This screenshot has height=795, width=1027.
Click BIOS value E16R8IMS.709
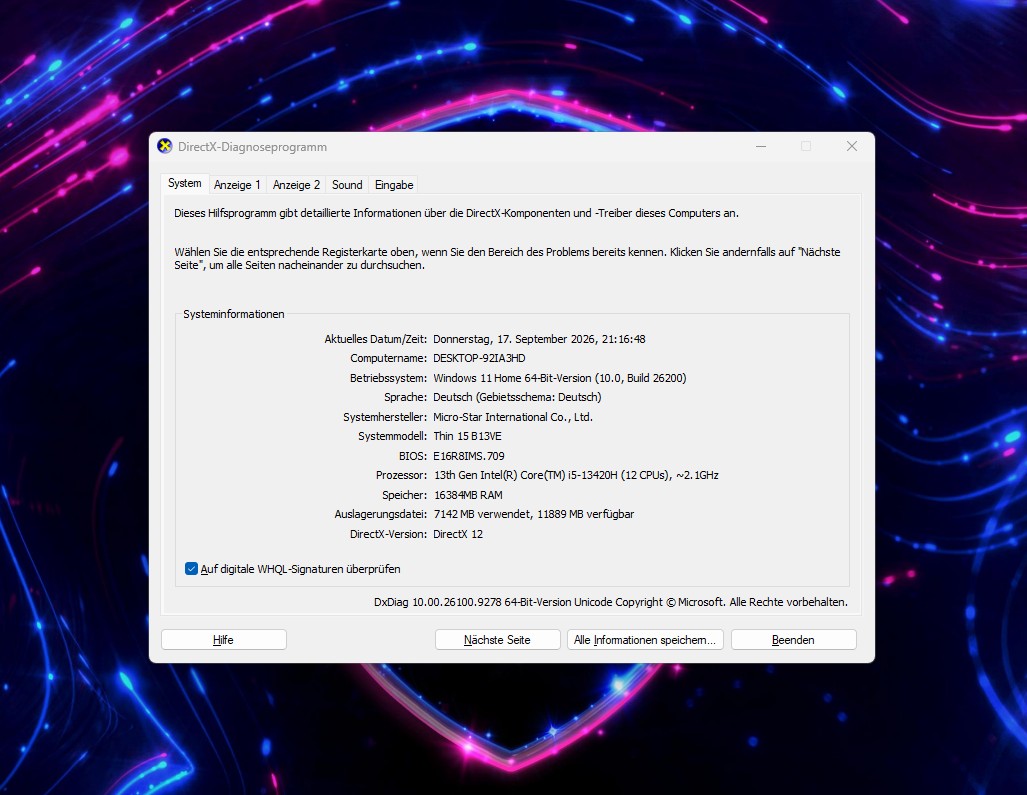tap(468, 456)
